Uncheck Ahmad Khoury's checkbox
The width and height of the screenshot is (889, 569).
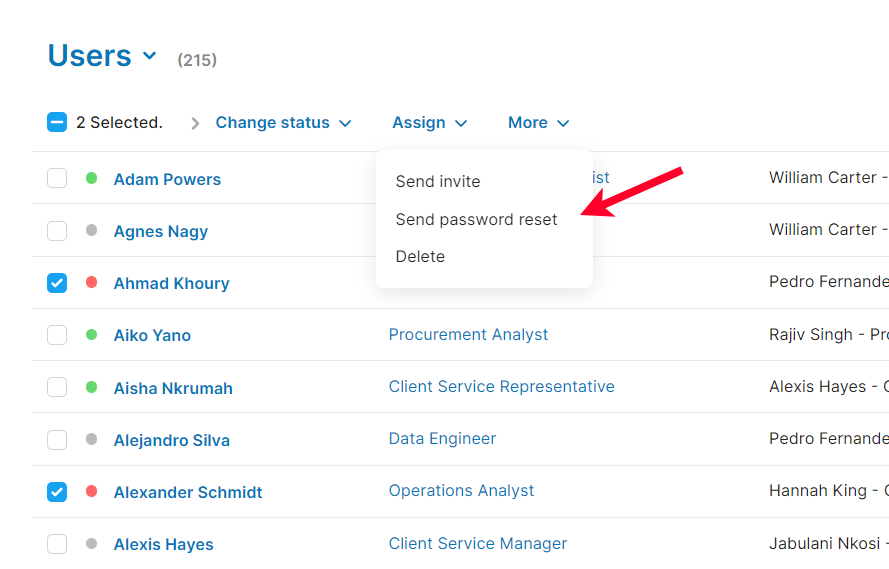[57, 283]
